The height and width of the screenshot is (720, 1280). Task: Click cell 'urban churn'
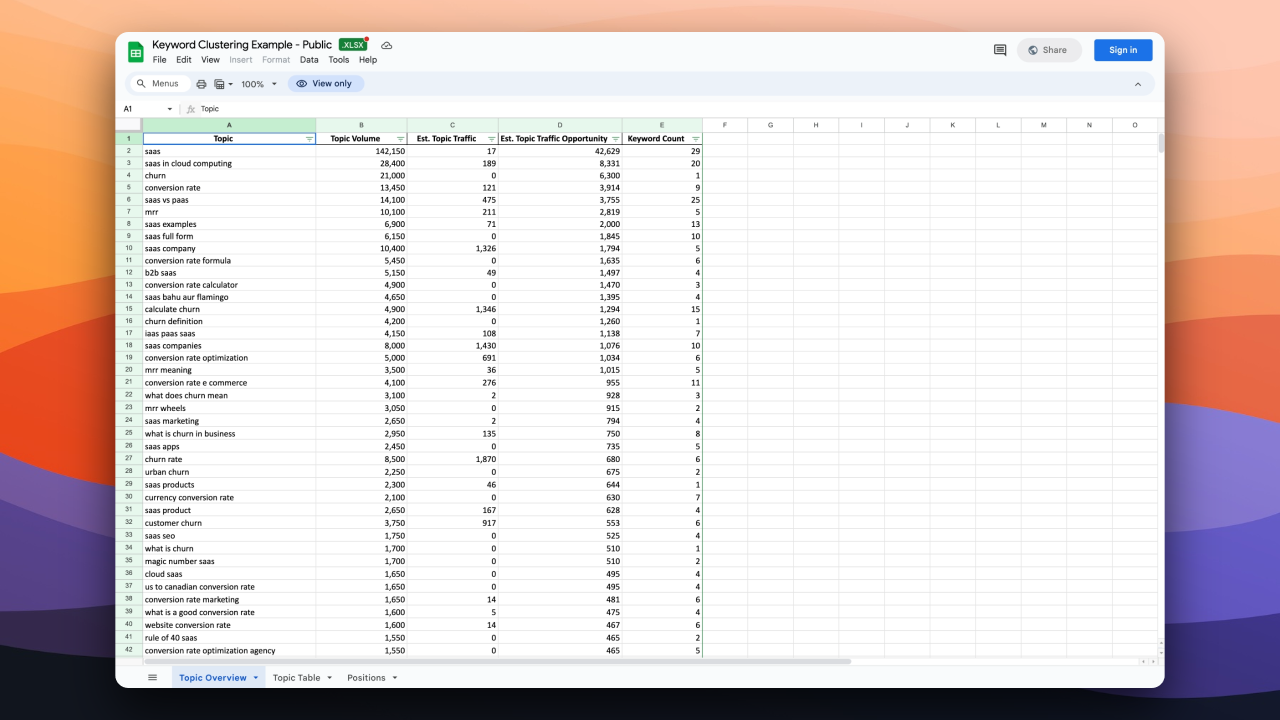229,472
